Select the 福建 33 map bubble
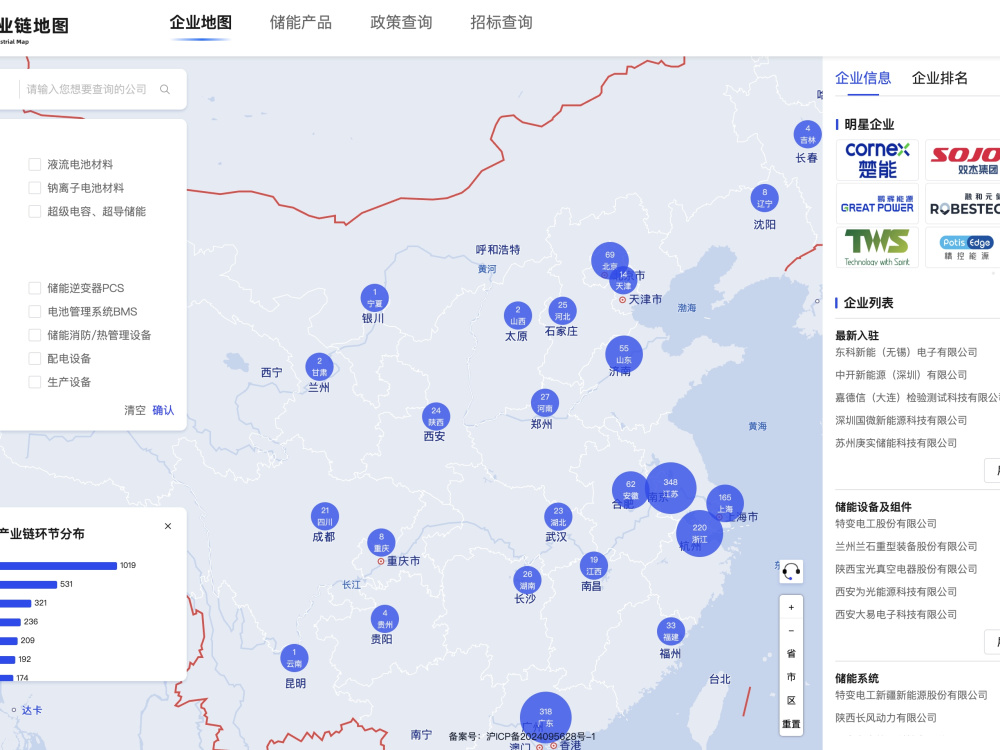Screen dimensions: 1000x750 pyautogui.click(x=671, y=631)
